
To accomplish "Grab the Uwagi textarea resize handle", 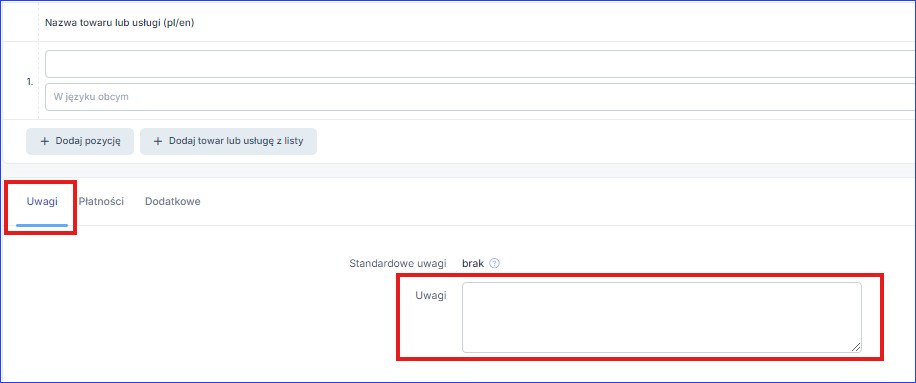I will point(856,347).
